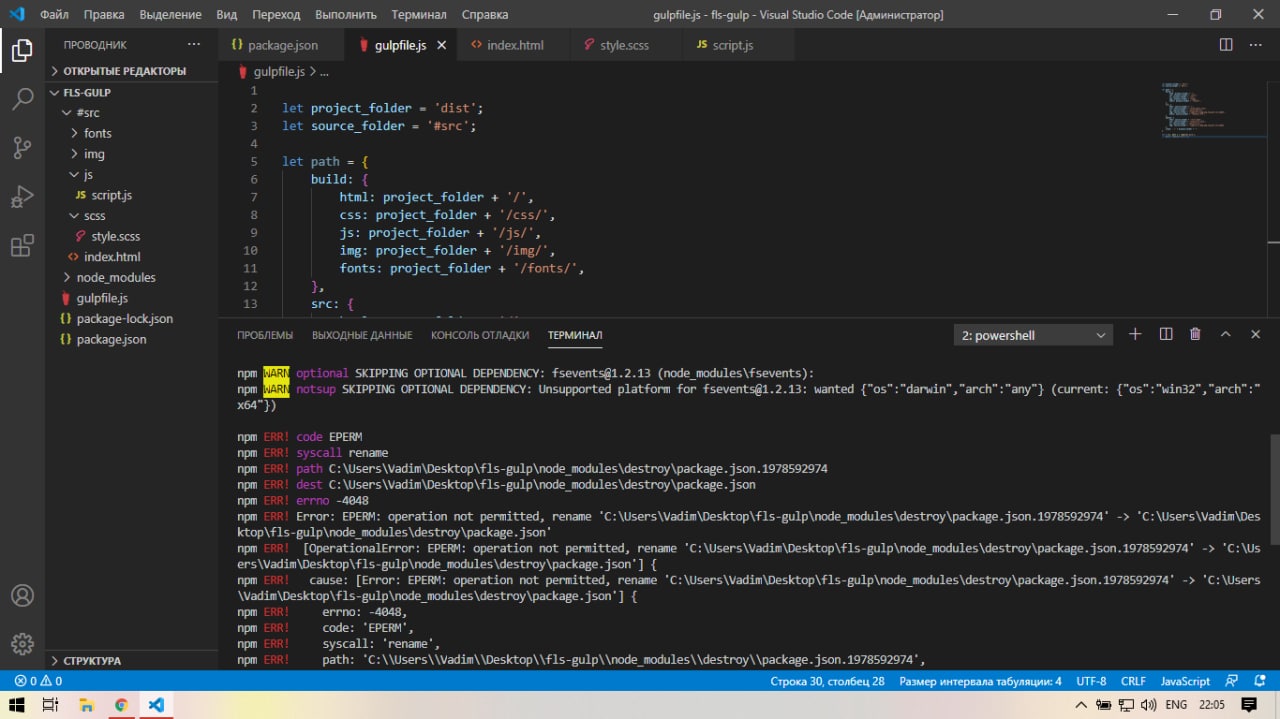Open the Справка menu

click(x=485, y=15)
